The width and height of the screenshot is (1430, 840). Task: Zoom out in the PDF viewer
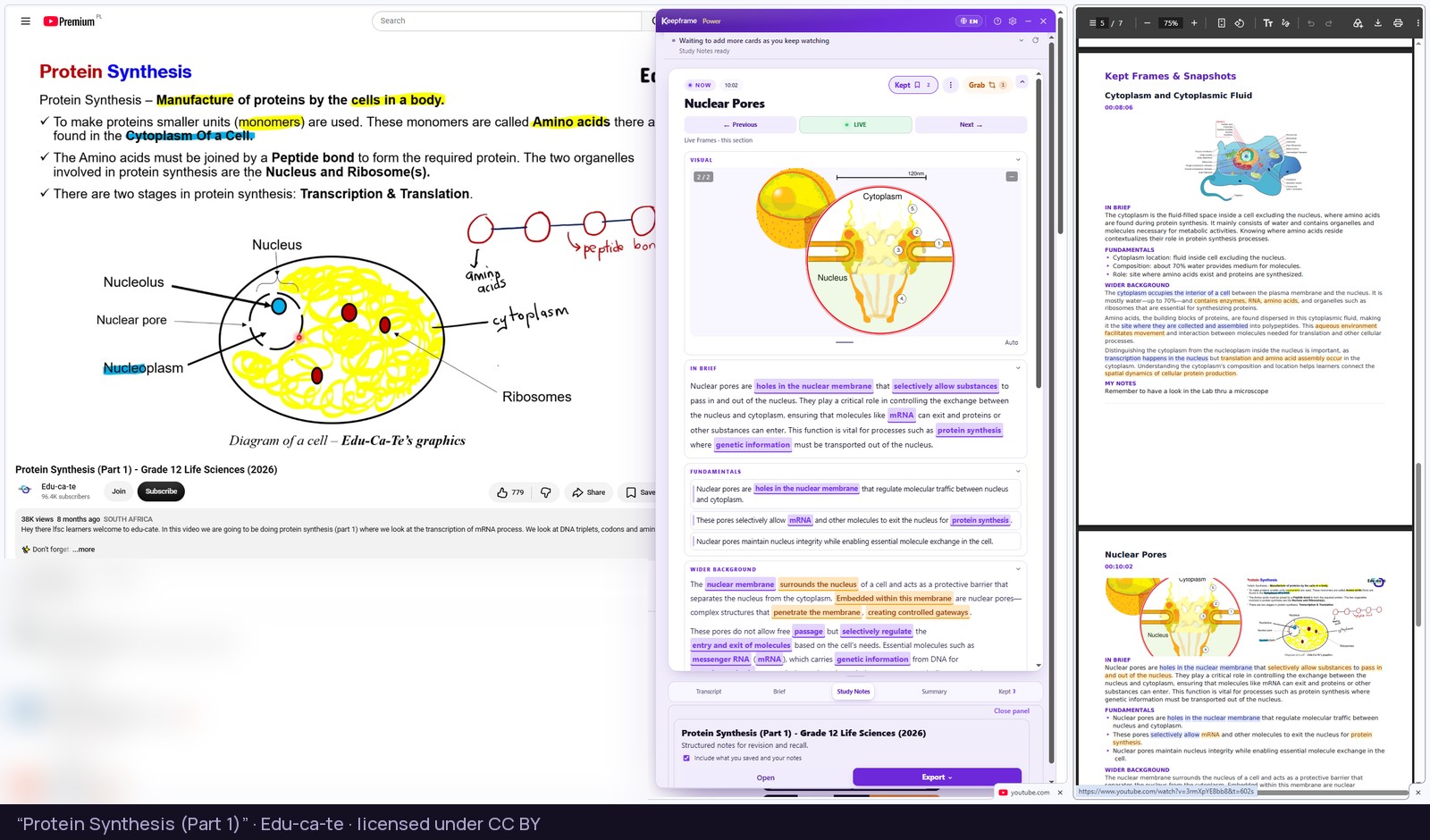tap(1147, 23)
